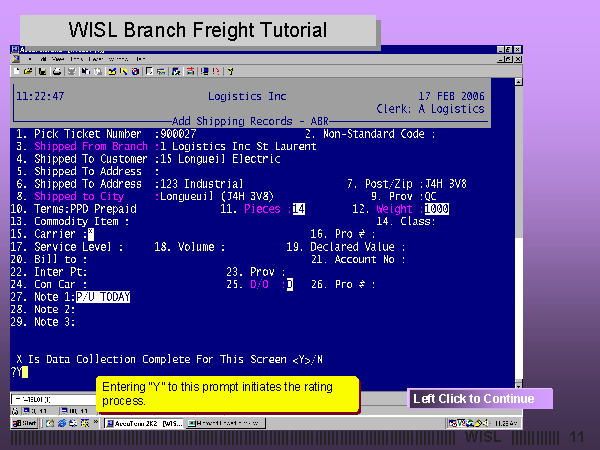The image size is (600, 450).
Task: Click the highlighted Weight value 1000
Action: (x=437, y=209)
